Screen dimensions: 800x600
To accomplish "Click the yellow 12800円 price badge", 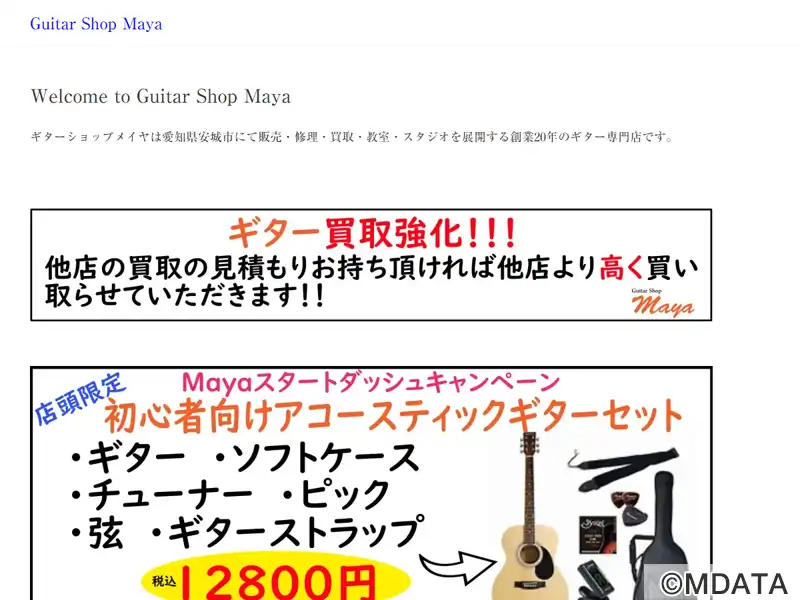I will (x=276, y=577).
